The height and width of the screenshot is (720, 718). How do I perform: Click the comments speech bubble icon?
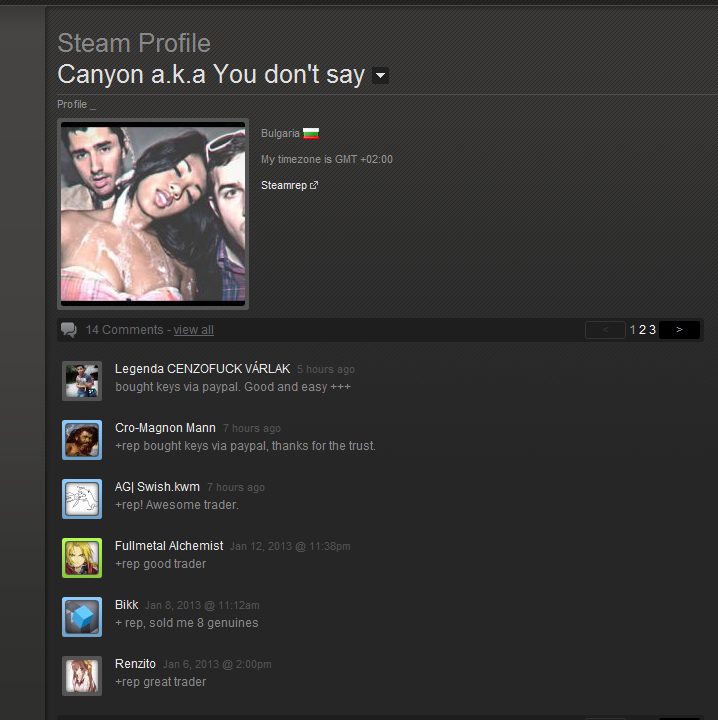pos(69,330)
